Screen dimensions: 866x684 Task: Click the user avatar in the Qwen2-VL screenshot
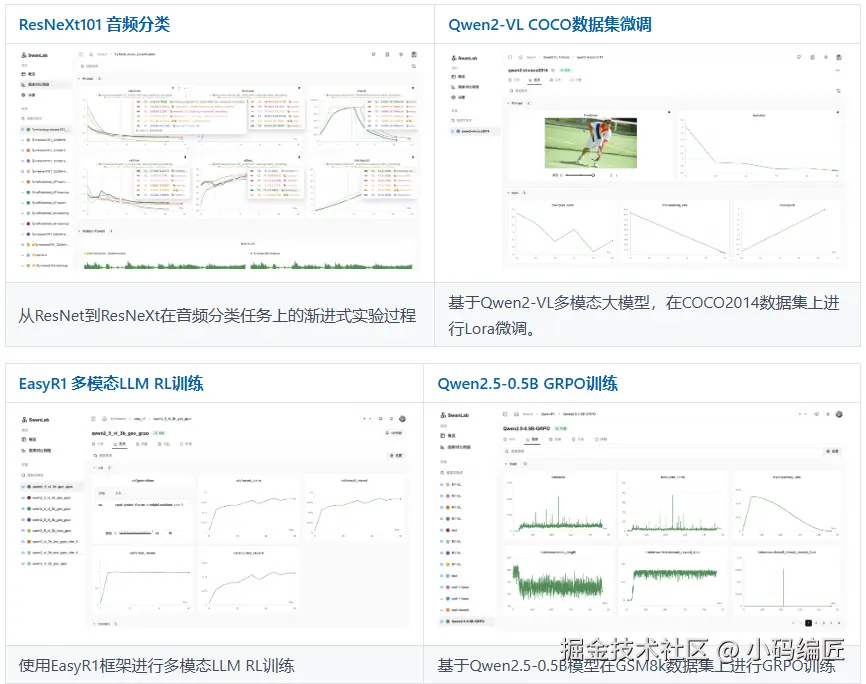[839, 57]
